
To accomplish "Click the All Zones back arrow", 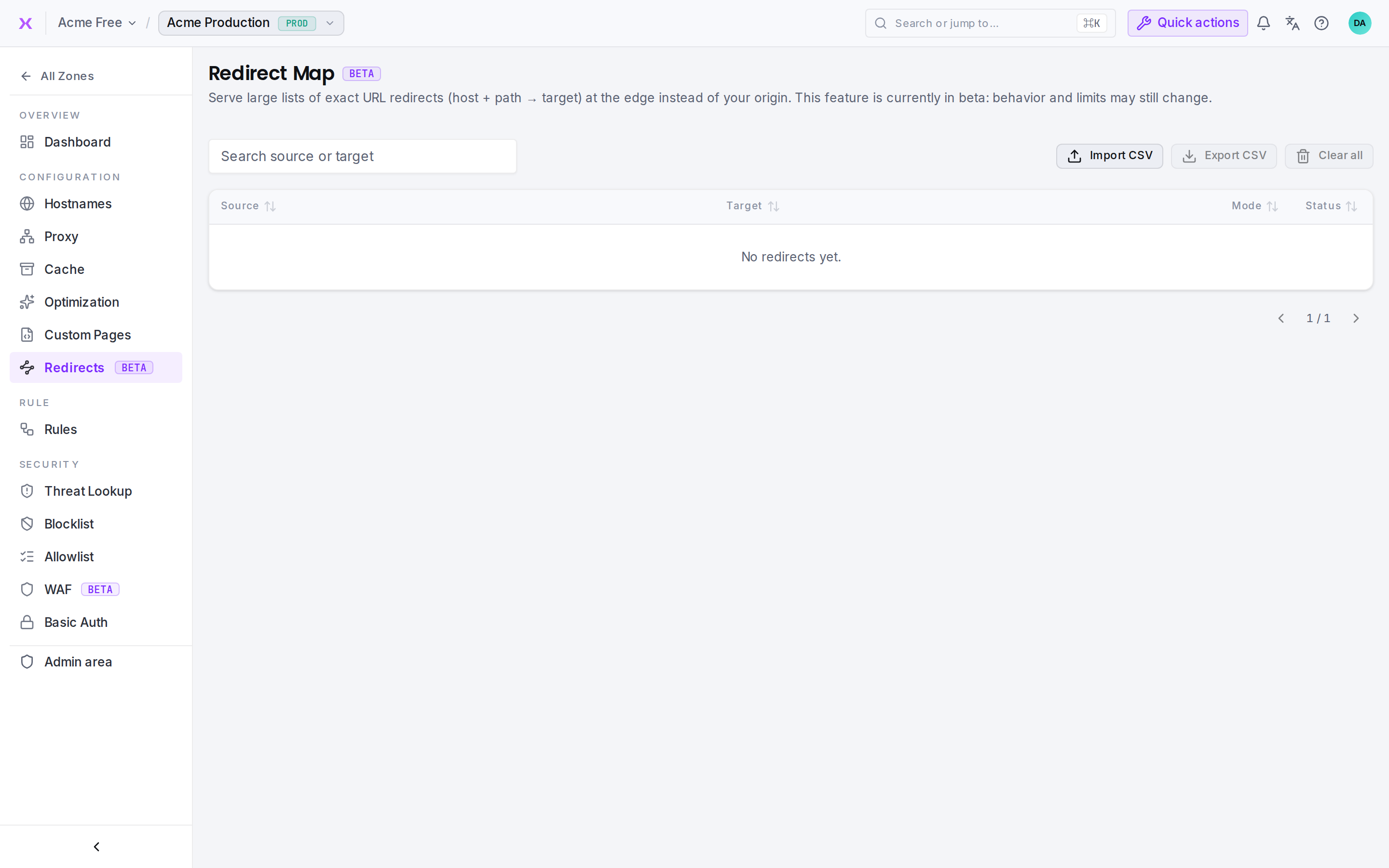I will click(26, 76).
